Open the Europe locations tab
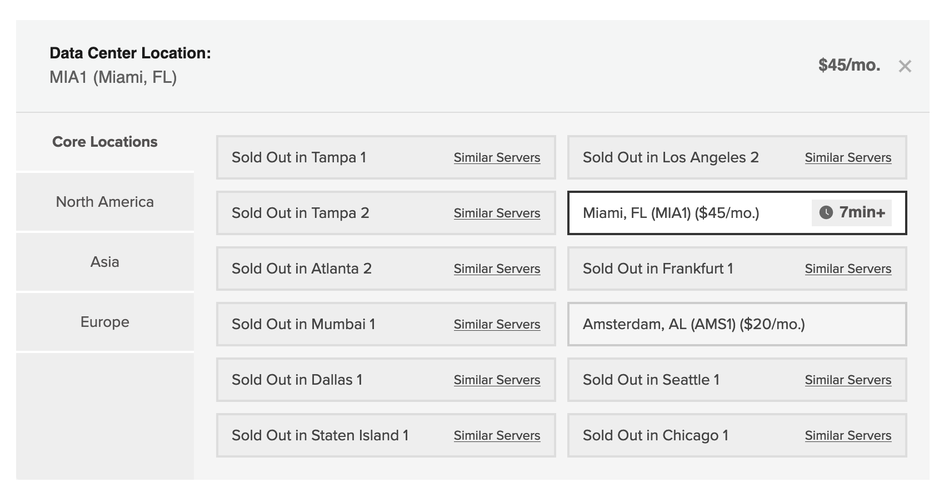 point(105,322)
